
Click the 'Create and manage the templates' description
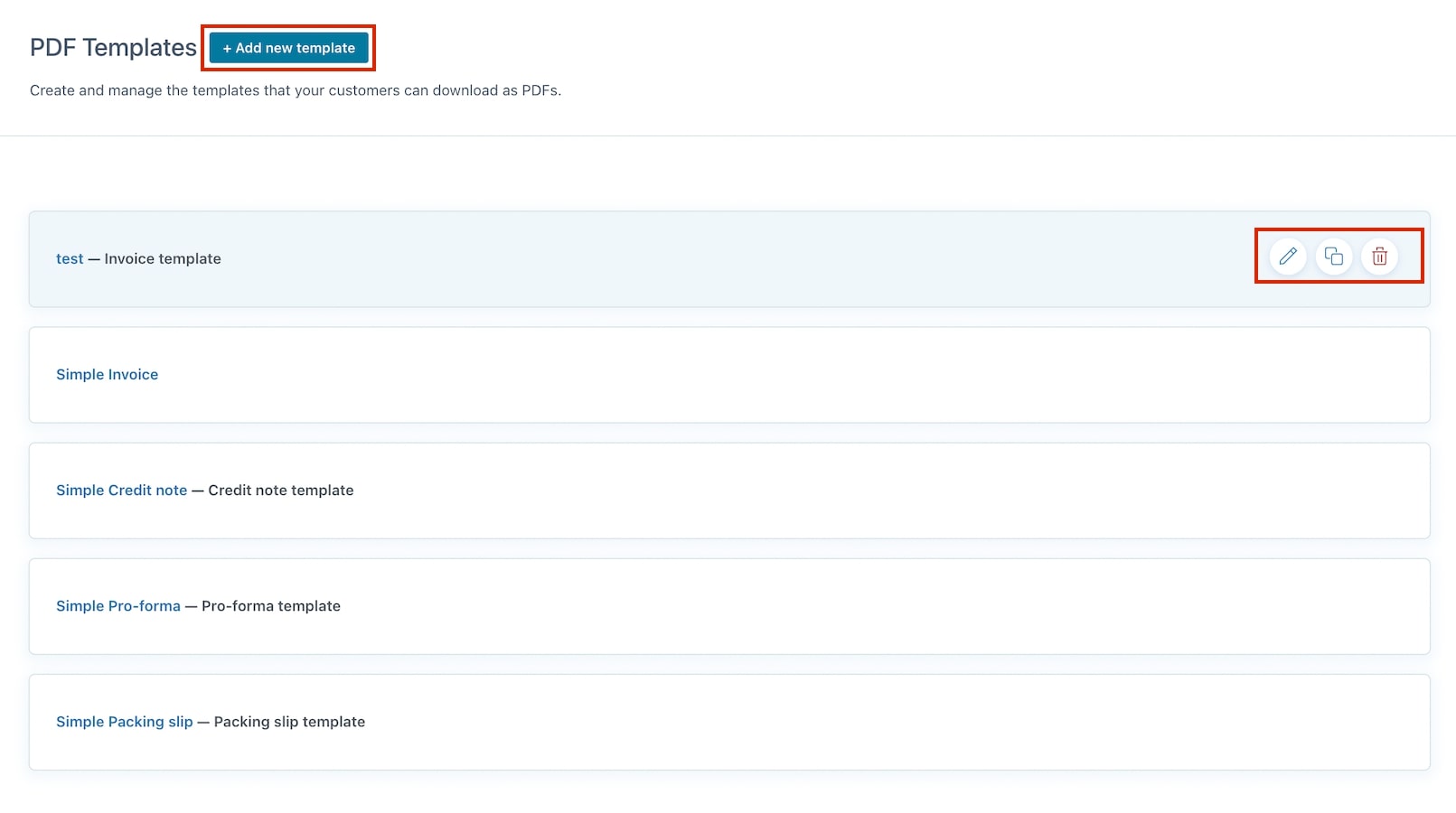coord(296,90)
